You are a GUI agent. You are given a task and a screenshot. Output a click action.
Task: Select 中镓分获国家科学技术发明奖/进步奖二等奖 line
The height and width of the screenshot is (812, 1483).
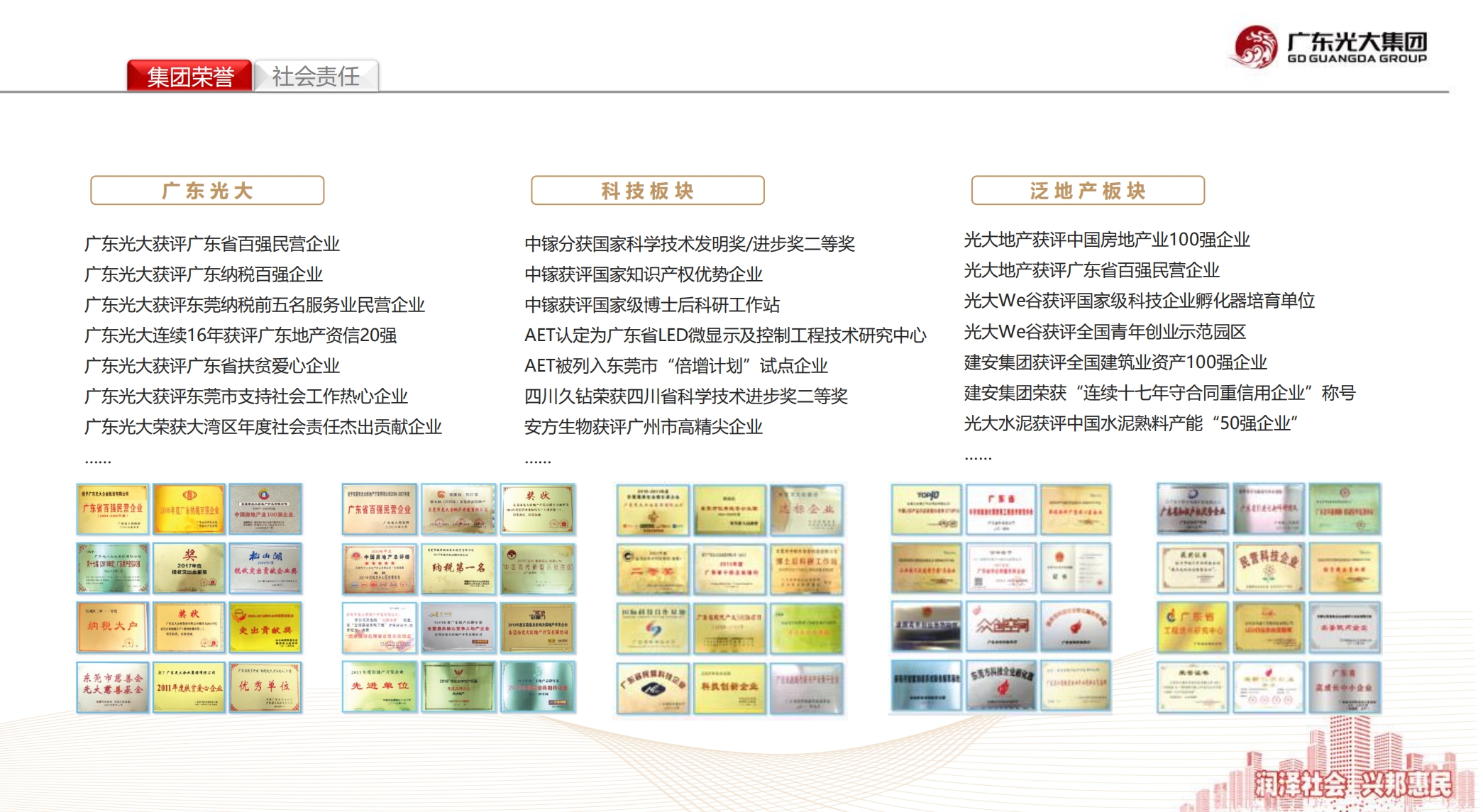coord(690,244)
